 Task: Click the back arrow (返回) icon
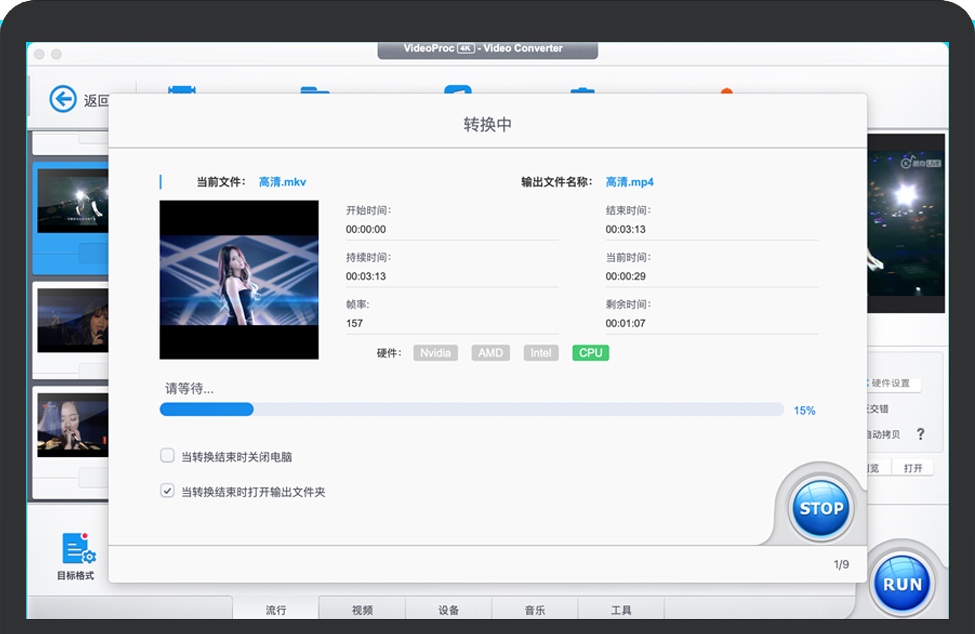coord(63,99)
